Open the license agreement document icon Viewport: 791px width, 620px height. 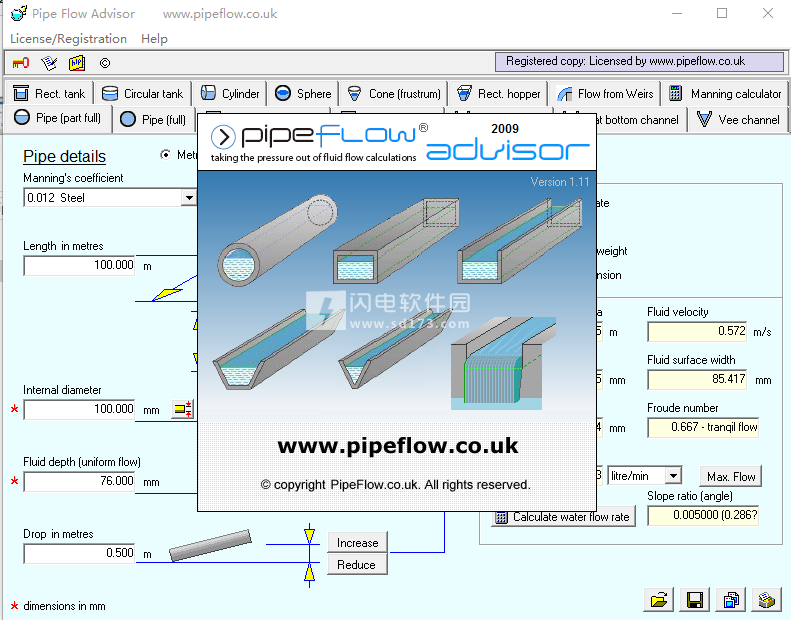point(49,63)
